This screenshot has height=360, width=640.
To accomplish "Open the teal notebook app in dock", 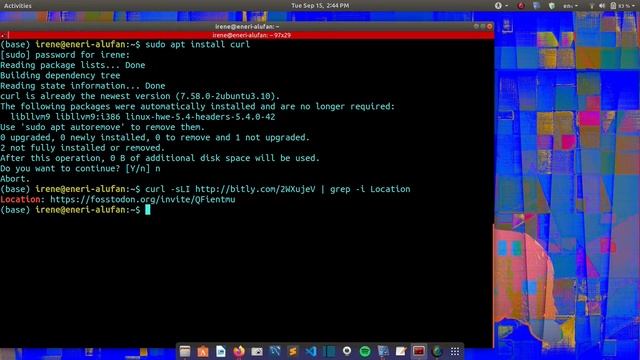I will (329, 351).
